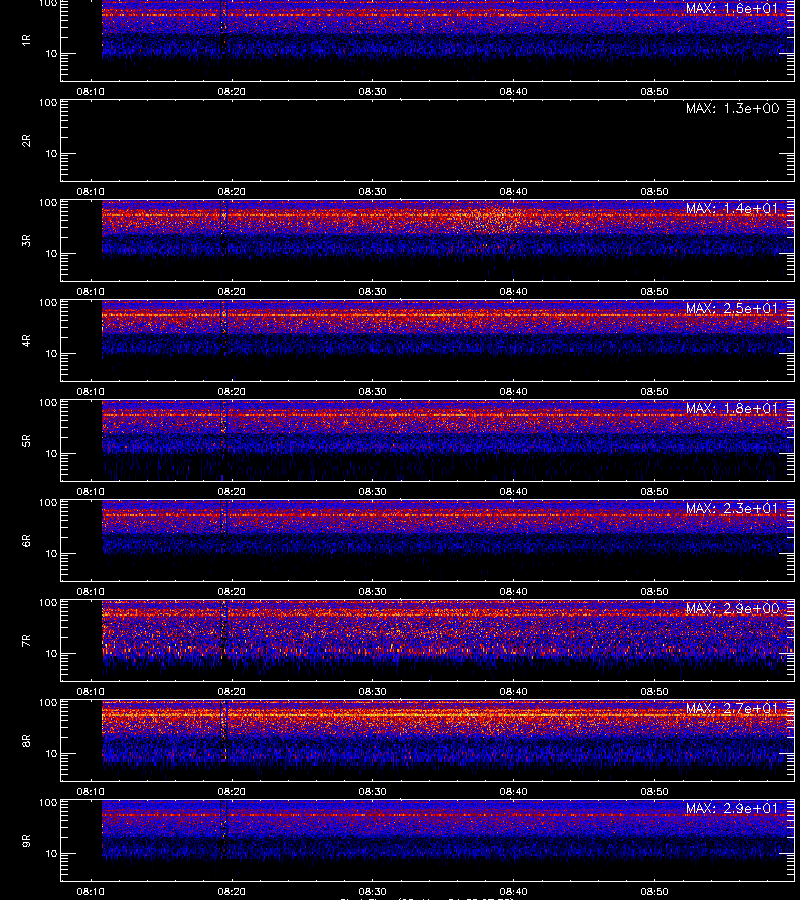Click the '10' y-axis label of 5R

tap(51, 454)
